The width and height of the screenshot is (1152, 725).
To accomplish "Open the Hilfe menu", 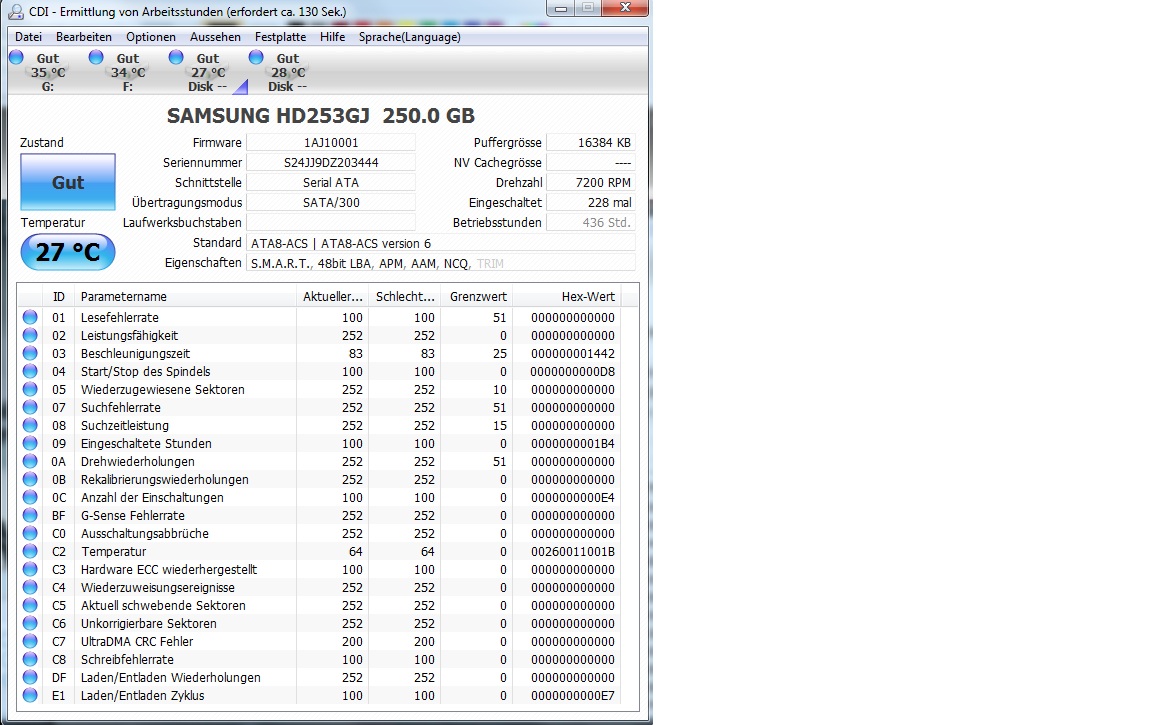I will point(332,37).
